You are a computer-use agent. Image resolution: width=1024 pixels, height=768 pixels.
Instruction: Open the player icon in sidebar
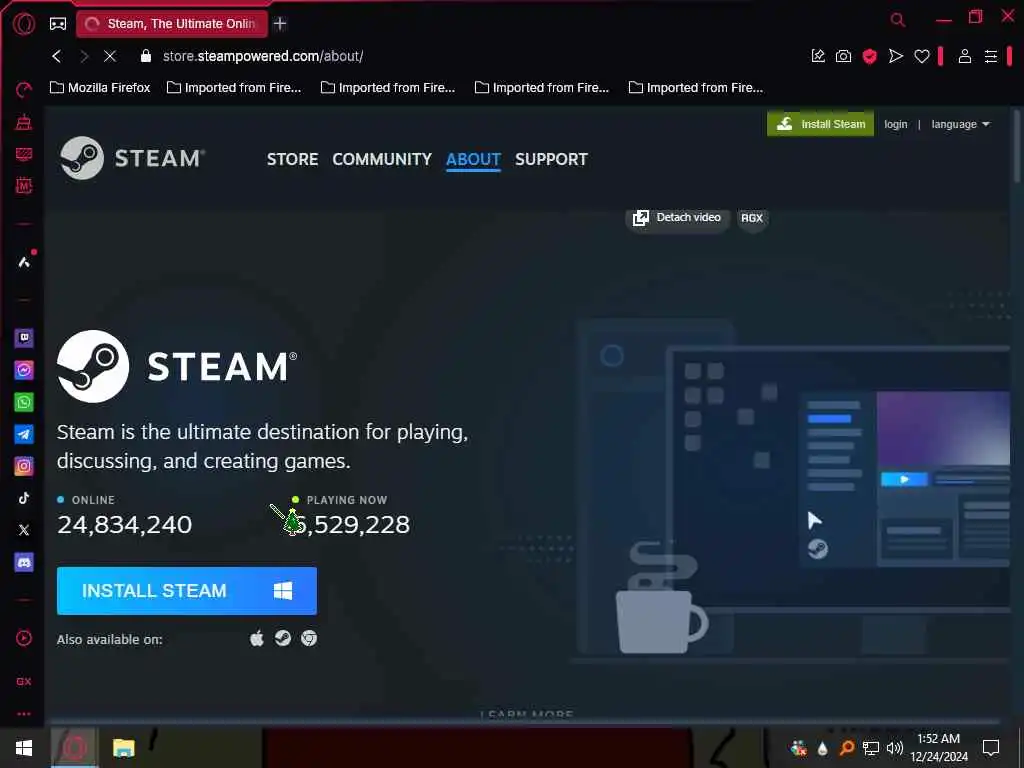click(x=24, y=638)
